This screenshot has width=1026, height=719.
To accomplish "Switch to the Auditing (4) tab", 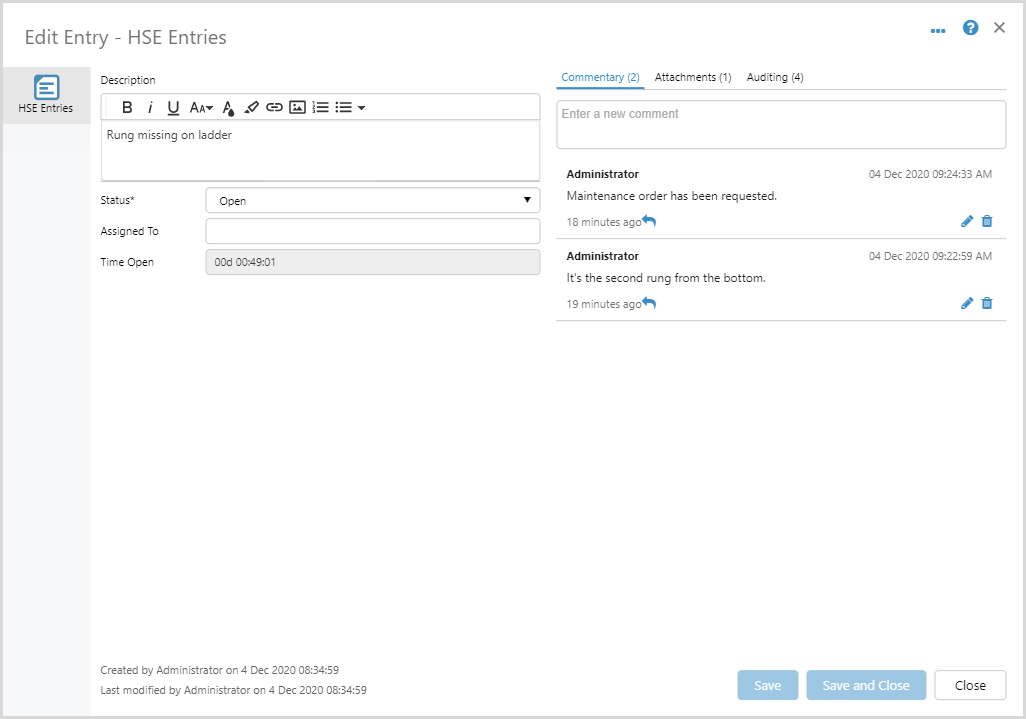I will coord(775,77).
